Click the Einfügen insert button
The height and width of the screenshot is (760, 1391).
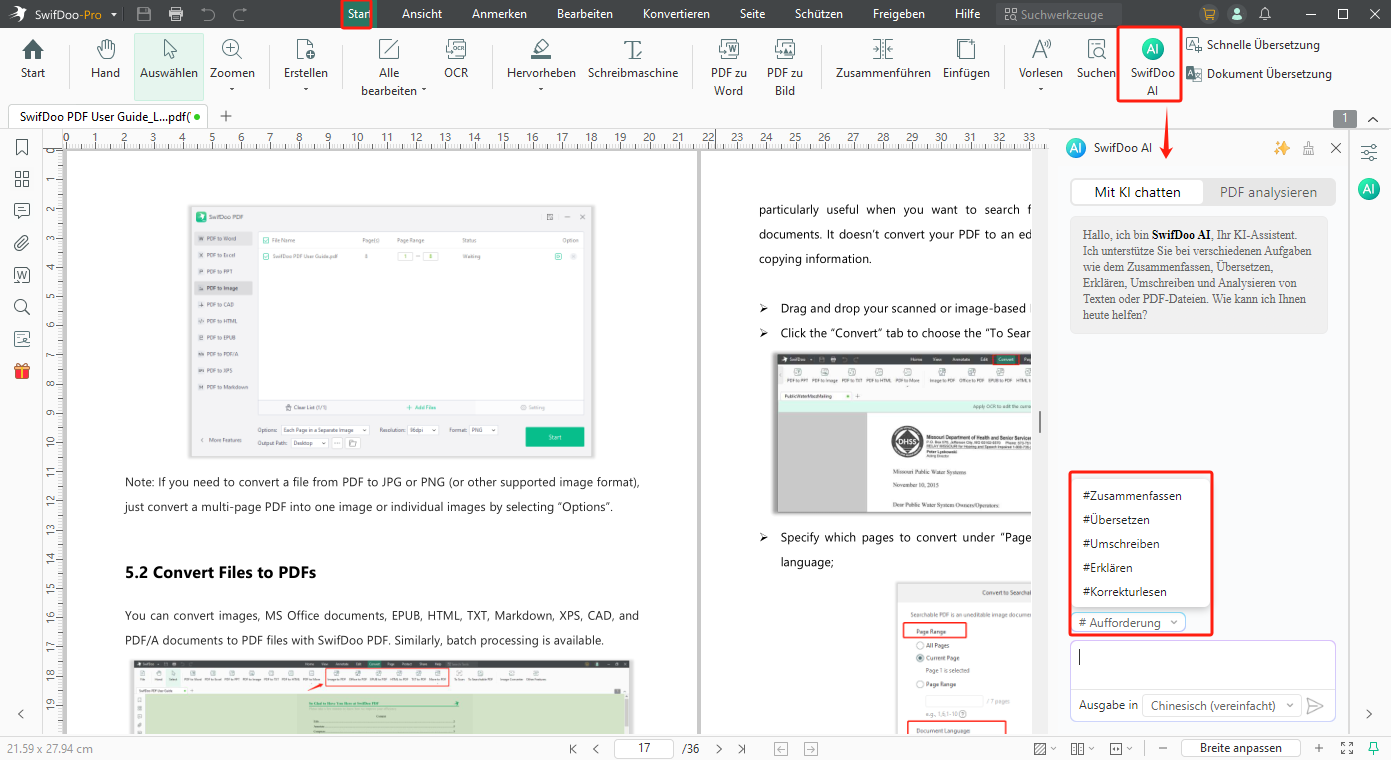[x=966, y=60]
